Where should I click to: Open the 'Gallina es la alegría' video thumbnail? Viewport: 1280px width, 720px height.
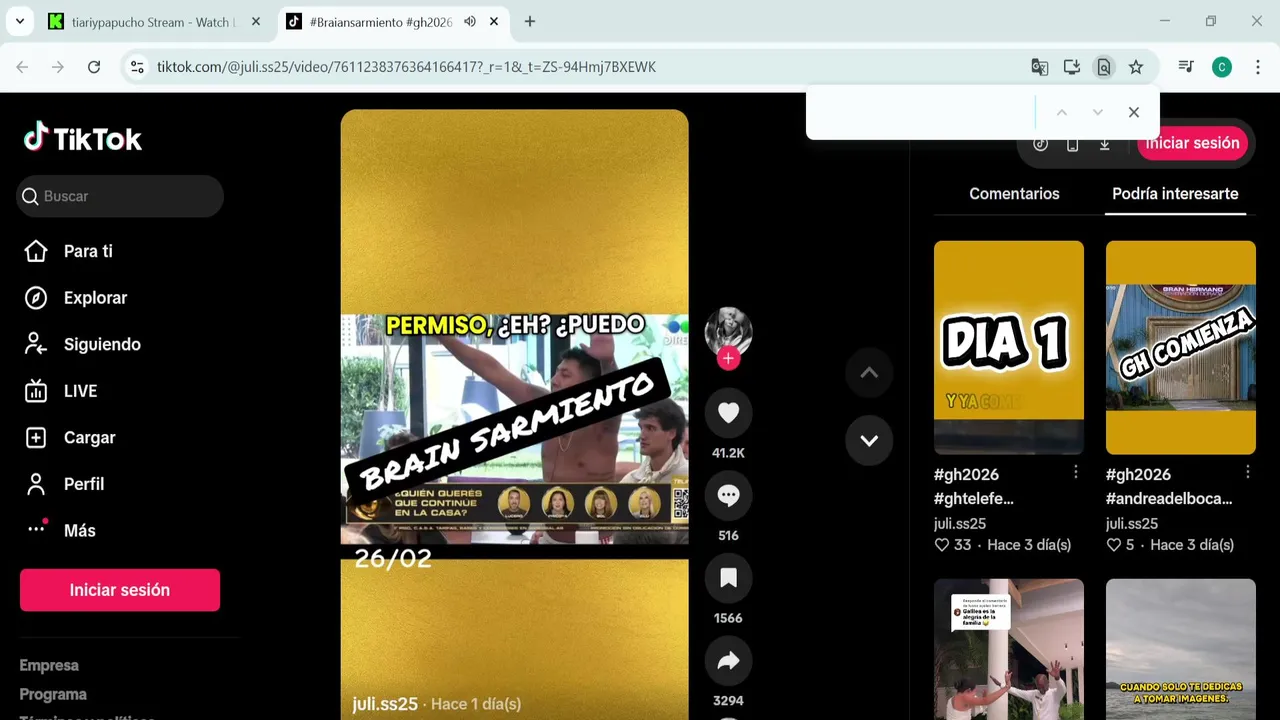tap(1009, 649)
